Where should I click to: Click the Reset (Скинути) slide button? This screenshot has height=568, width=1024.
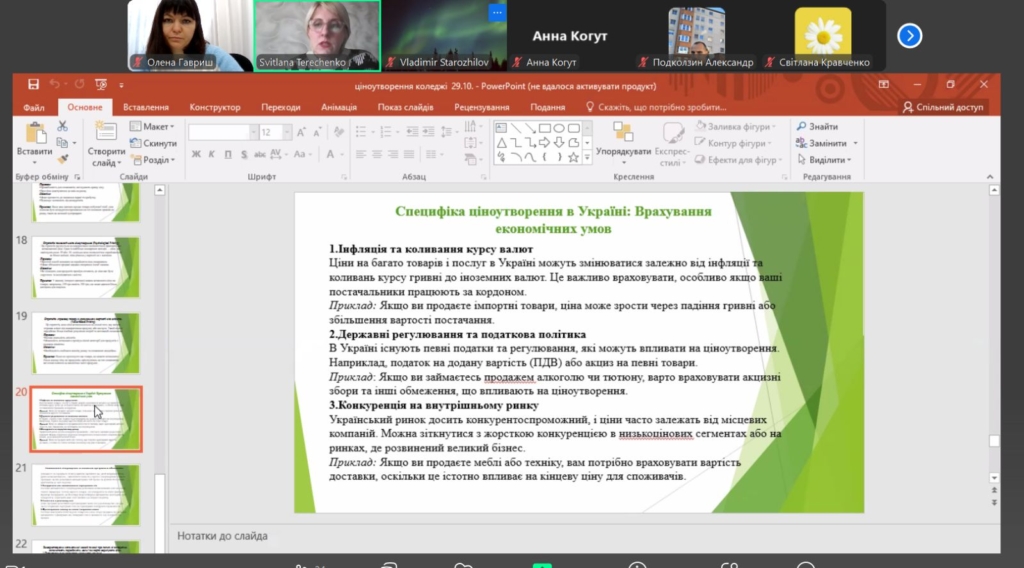(x=153, y=143)
